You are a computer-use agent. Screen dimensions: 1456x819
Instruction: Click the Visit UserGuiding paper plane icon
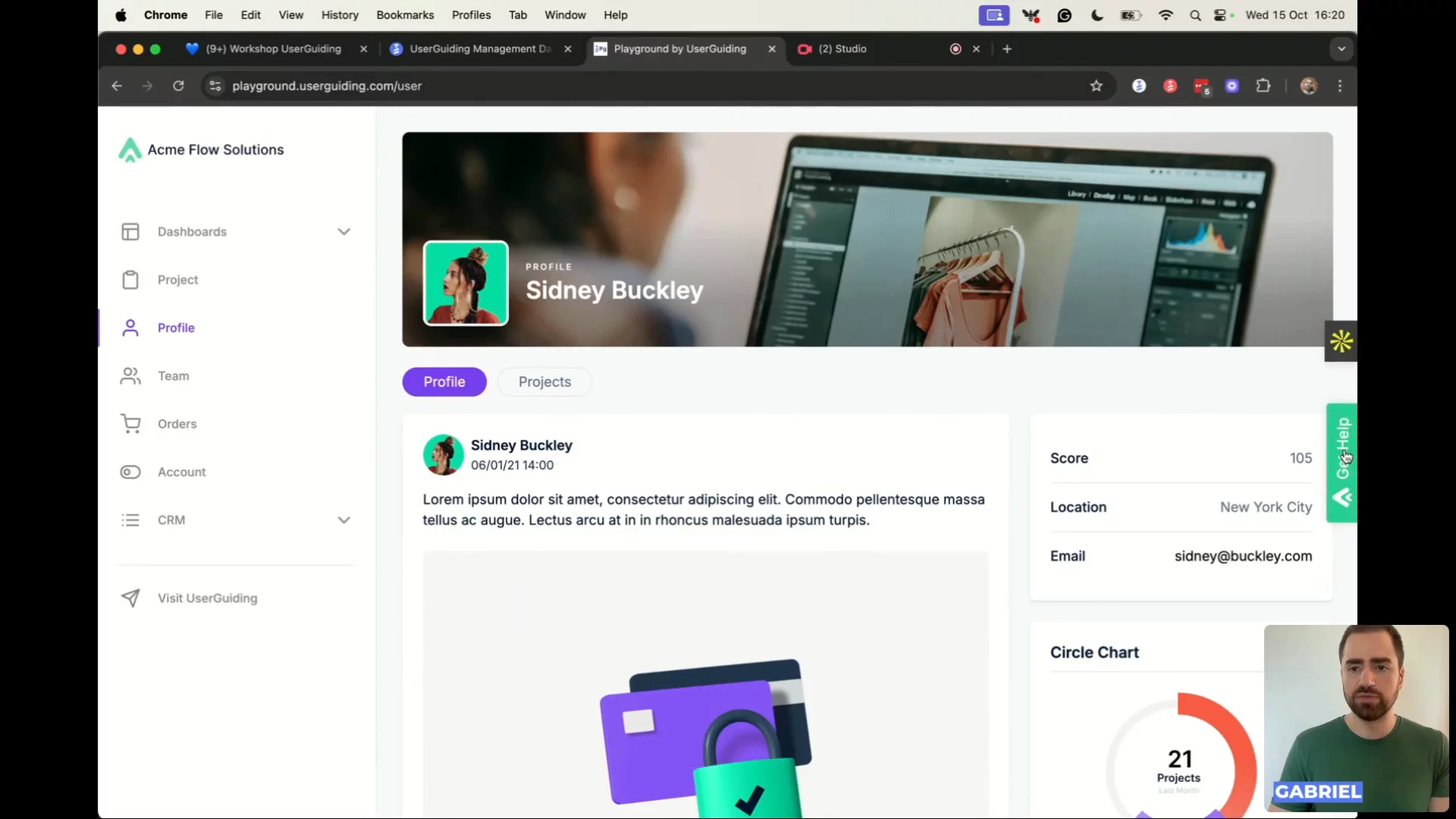(x=130, y=598)
